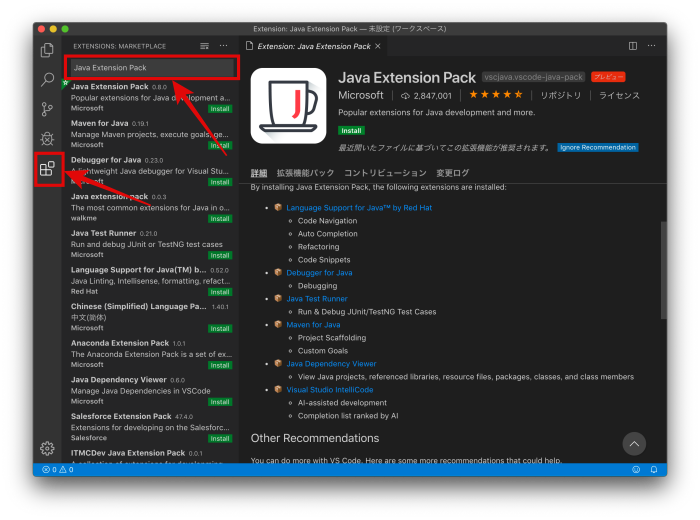
Task: Click the five-star rating
Action: tap(496, 95)
